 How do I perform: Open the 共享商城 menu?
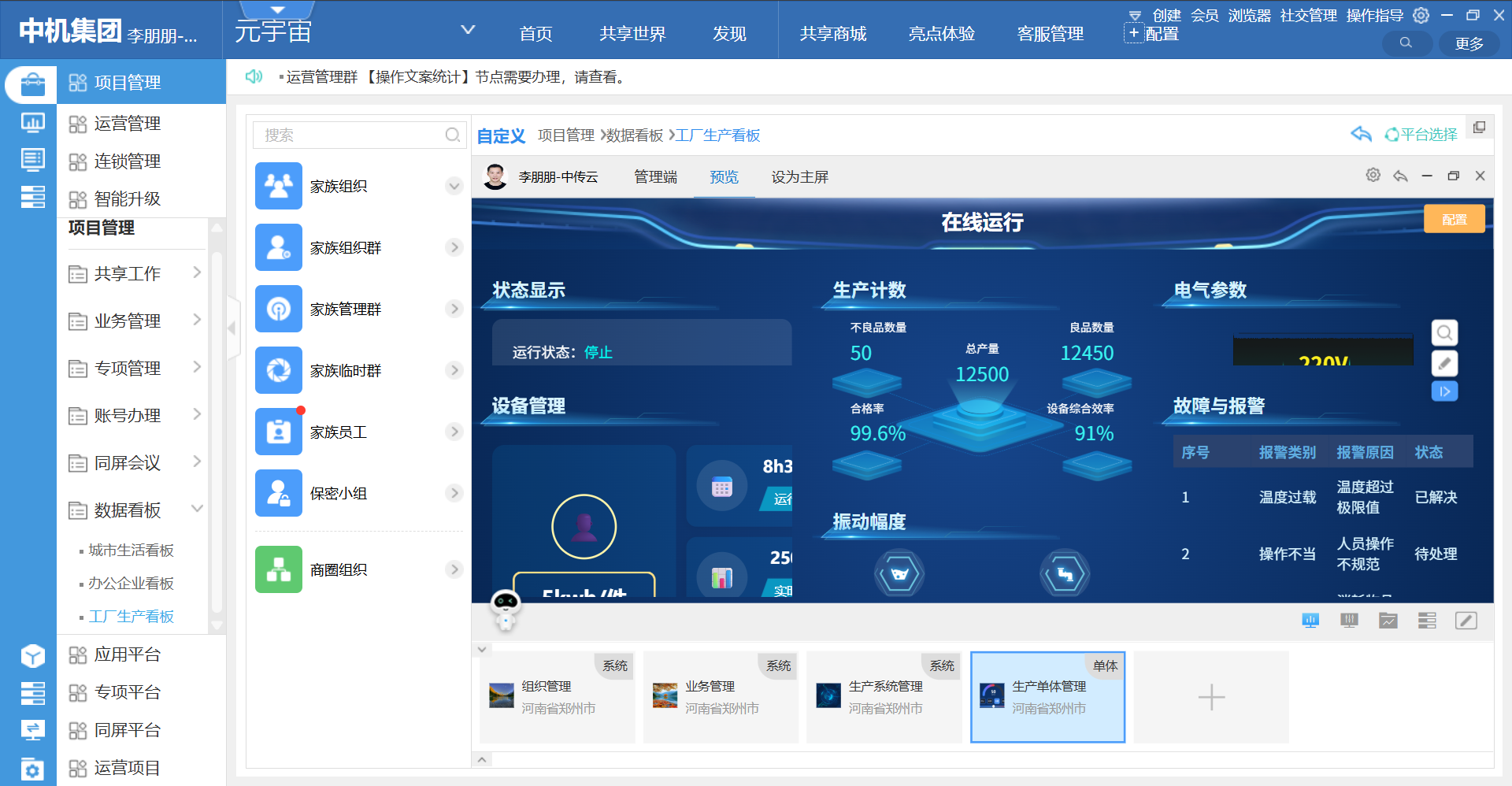[832, 34]
